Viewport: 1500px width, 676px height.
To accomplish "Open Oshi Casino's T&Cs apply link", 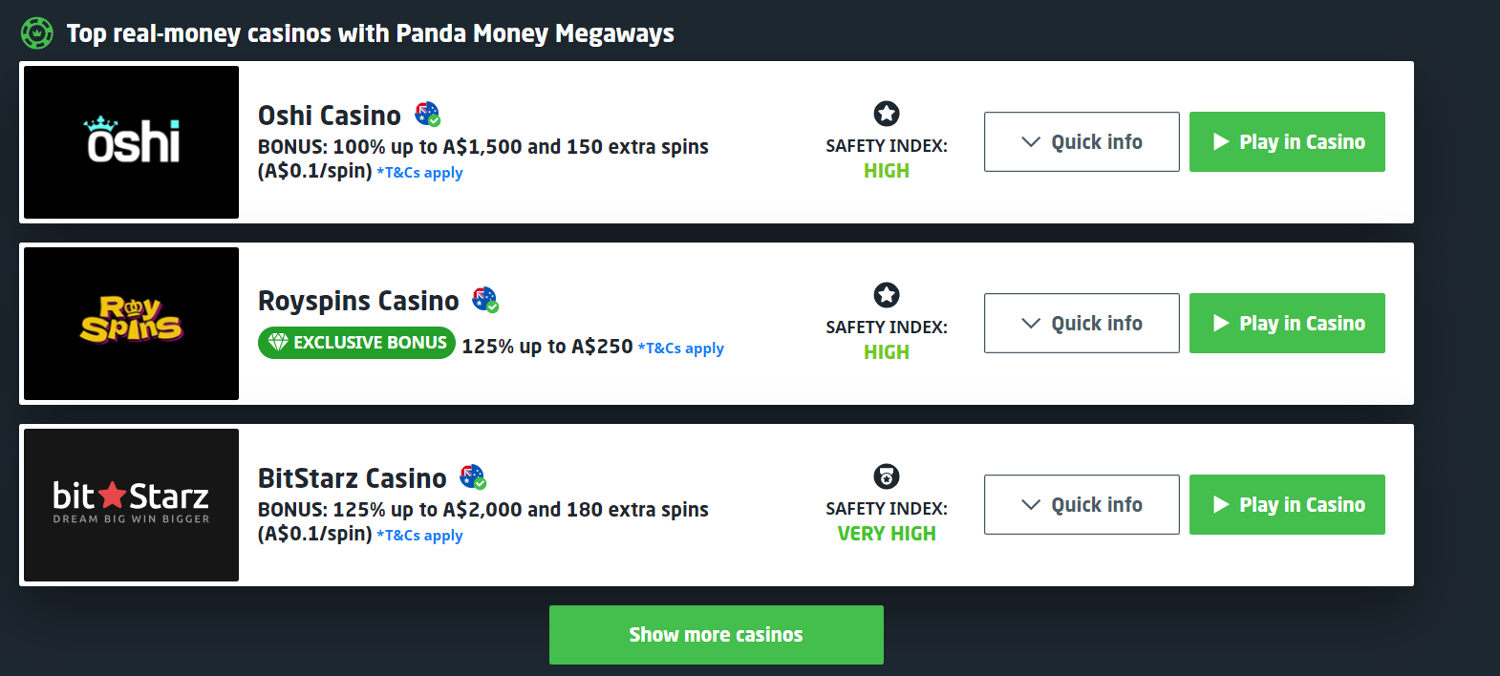I will (420, 172).
